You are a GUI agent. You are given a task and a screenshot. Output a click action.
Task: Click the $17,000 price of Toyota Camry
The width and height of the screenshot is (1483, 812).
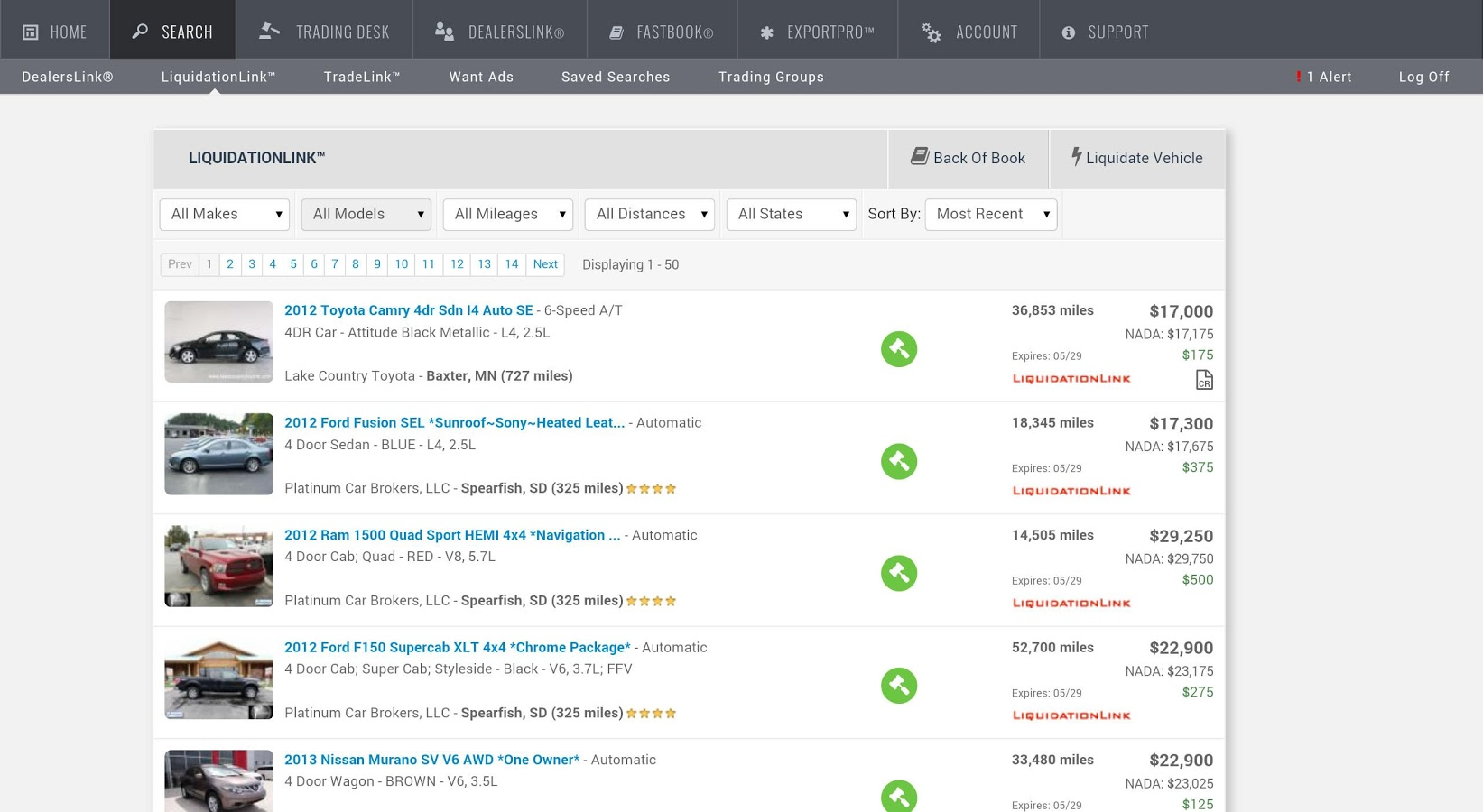click(1181, 311)
